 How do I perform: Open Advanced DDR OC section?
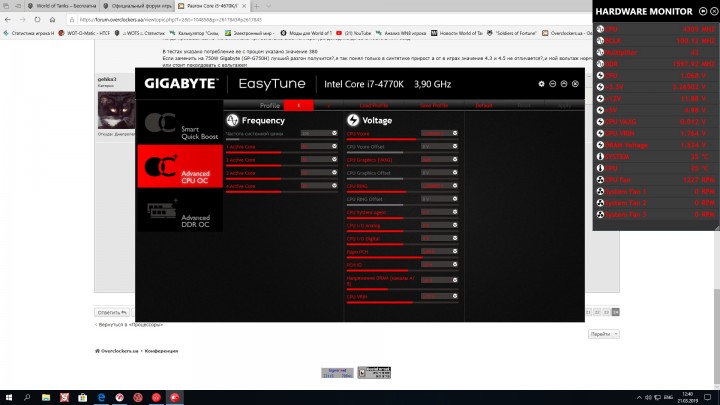[180, 210]
